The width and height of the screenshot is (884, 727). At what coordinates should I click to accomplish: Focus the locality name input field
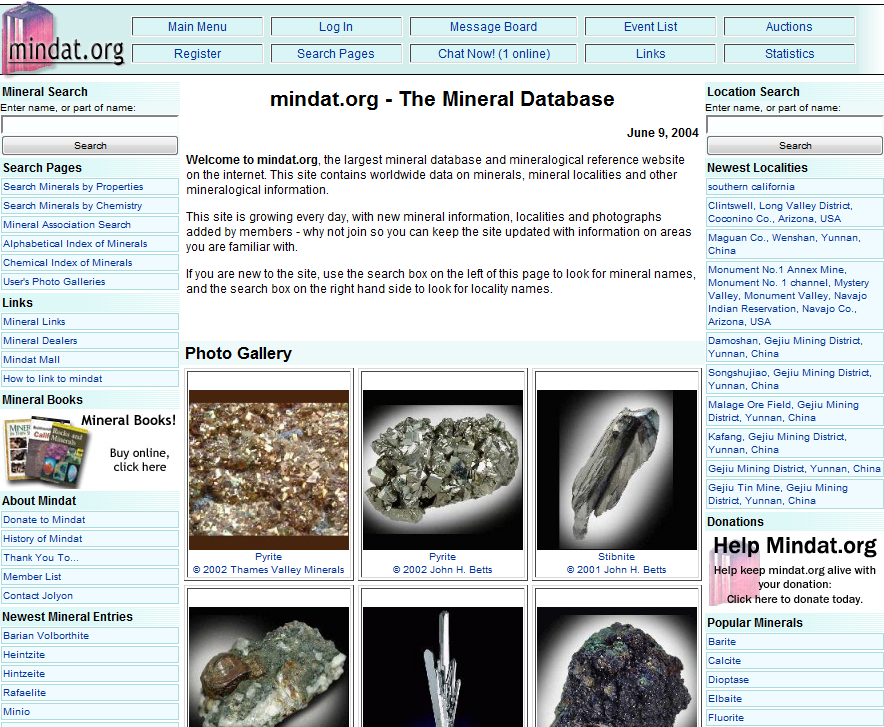click(x=794, y=125)
